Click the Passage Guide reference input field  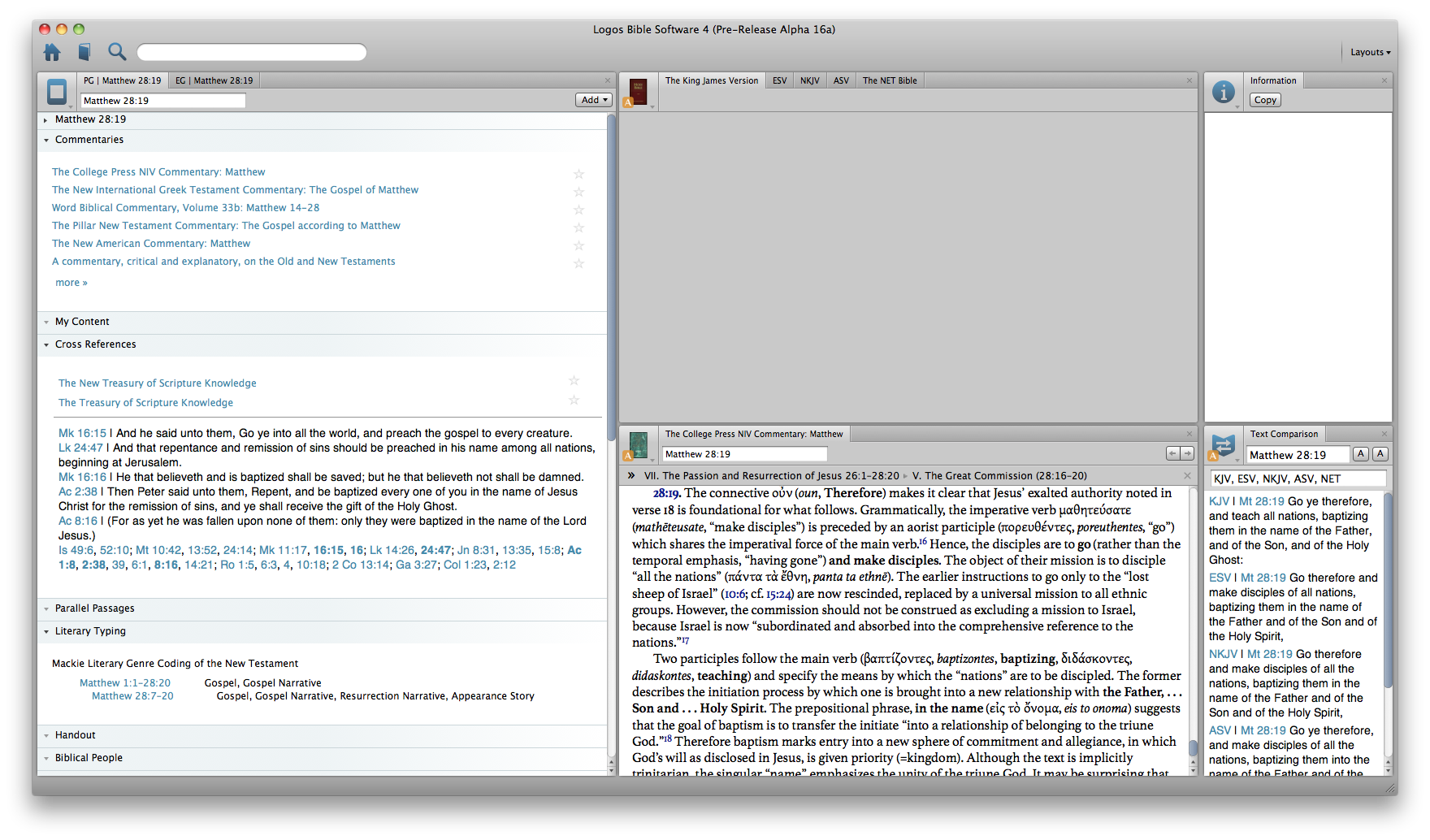pos(162,101)
